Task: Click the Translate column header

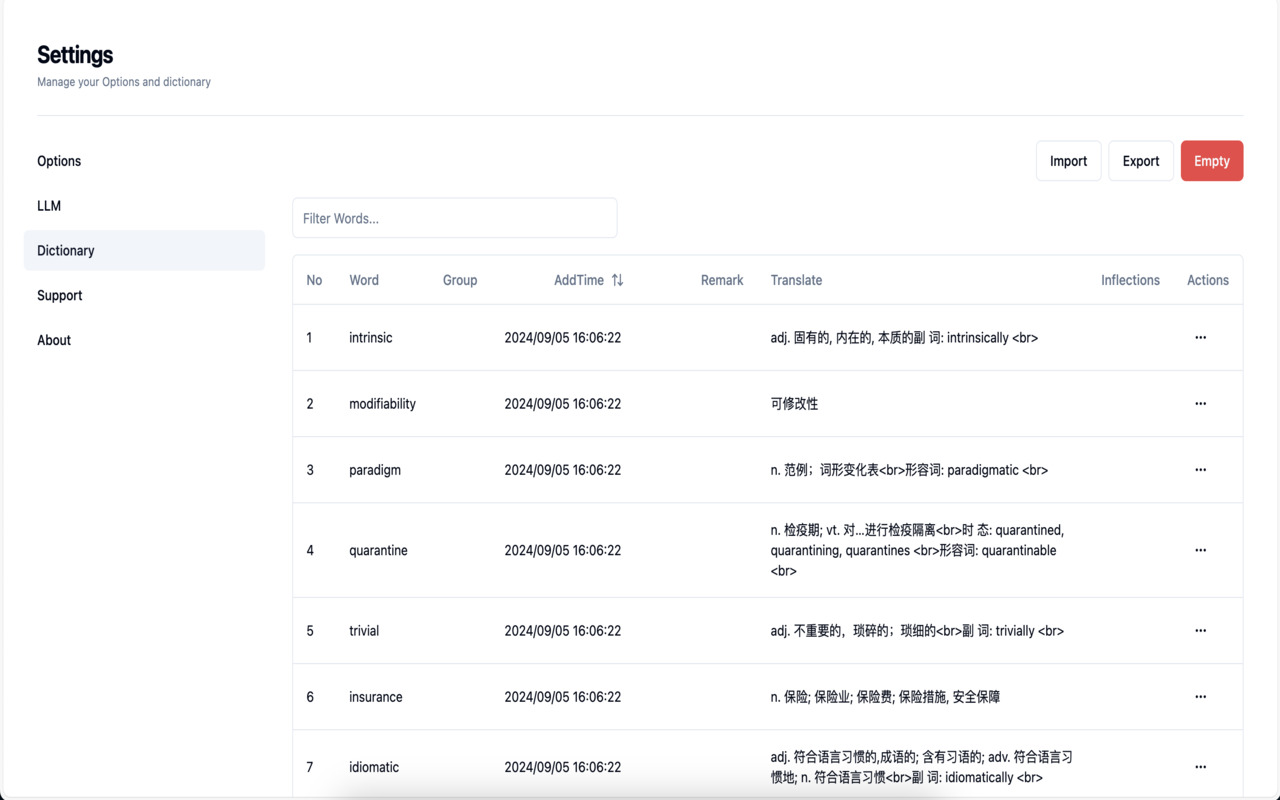Action: pyautogui.click(x=796, y=280)
